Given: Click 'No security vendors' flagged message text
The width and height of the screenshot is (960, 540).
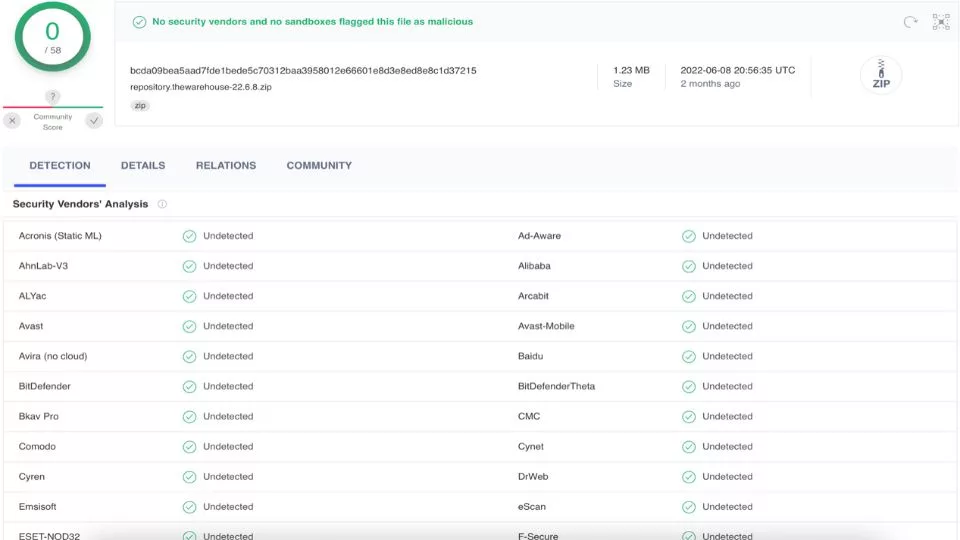Looking at the screenshot, I should tap(312, 21).
